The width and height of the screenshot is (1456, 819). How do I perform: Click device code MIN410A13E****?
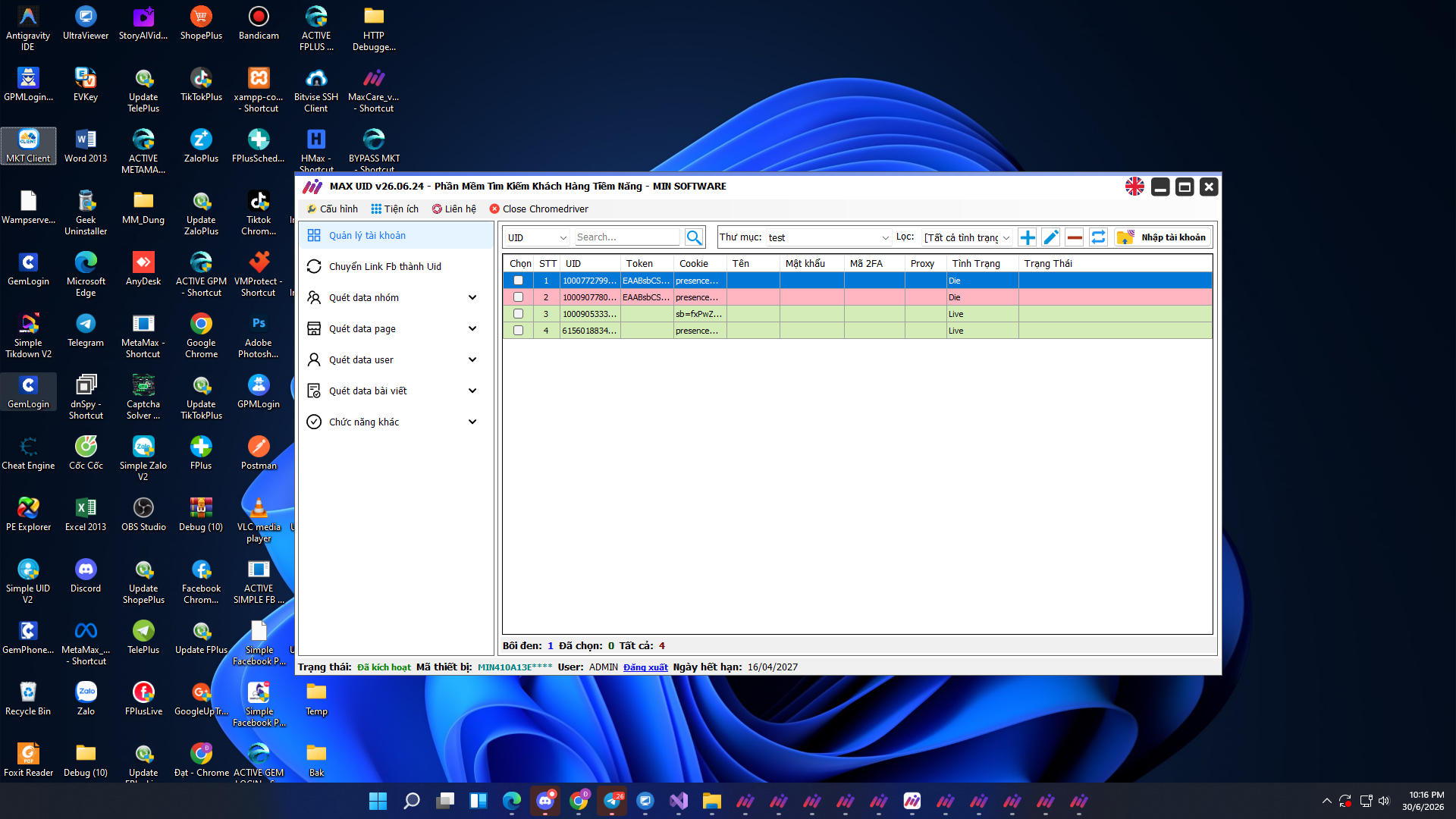coord(515,667)
